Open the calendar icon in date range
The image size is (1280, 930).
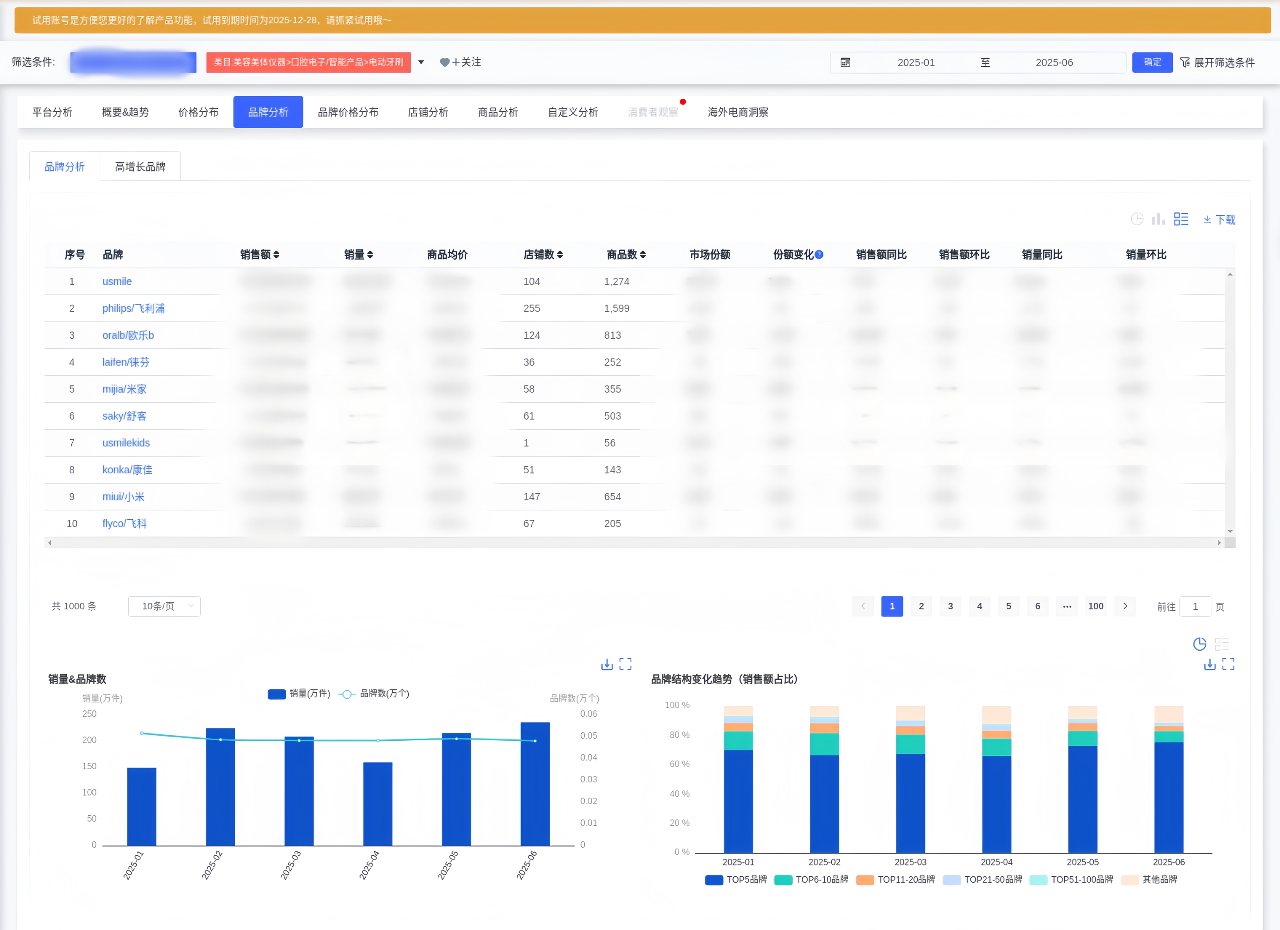[845, 62]
